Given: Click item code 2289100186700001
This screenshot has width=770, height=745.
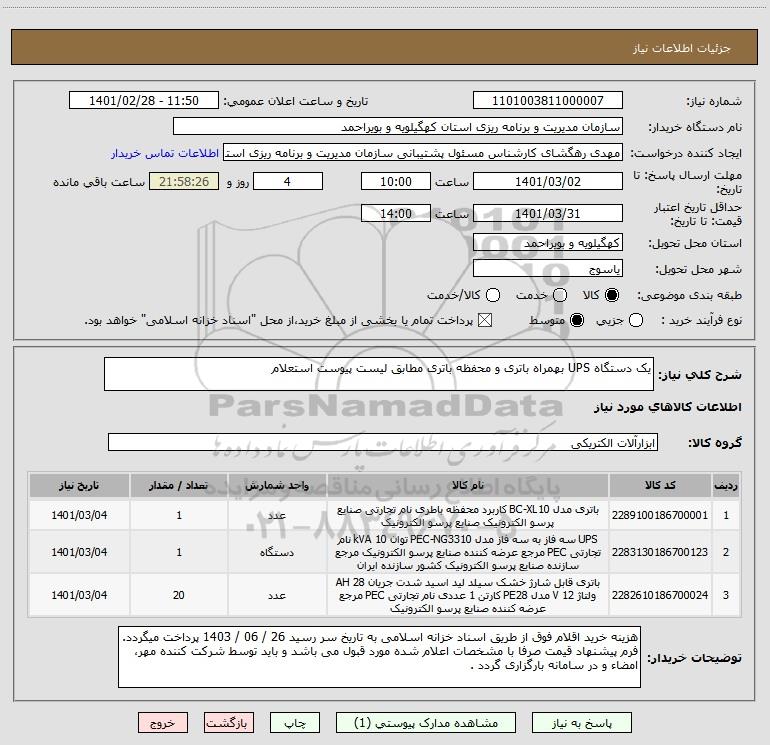Looking at the screenshot, I should [660, 515].
